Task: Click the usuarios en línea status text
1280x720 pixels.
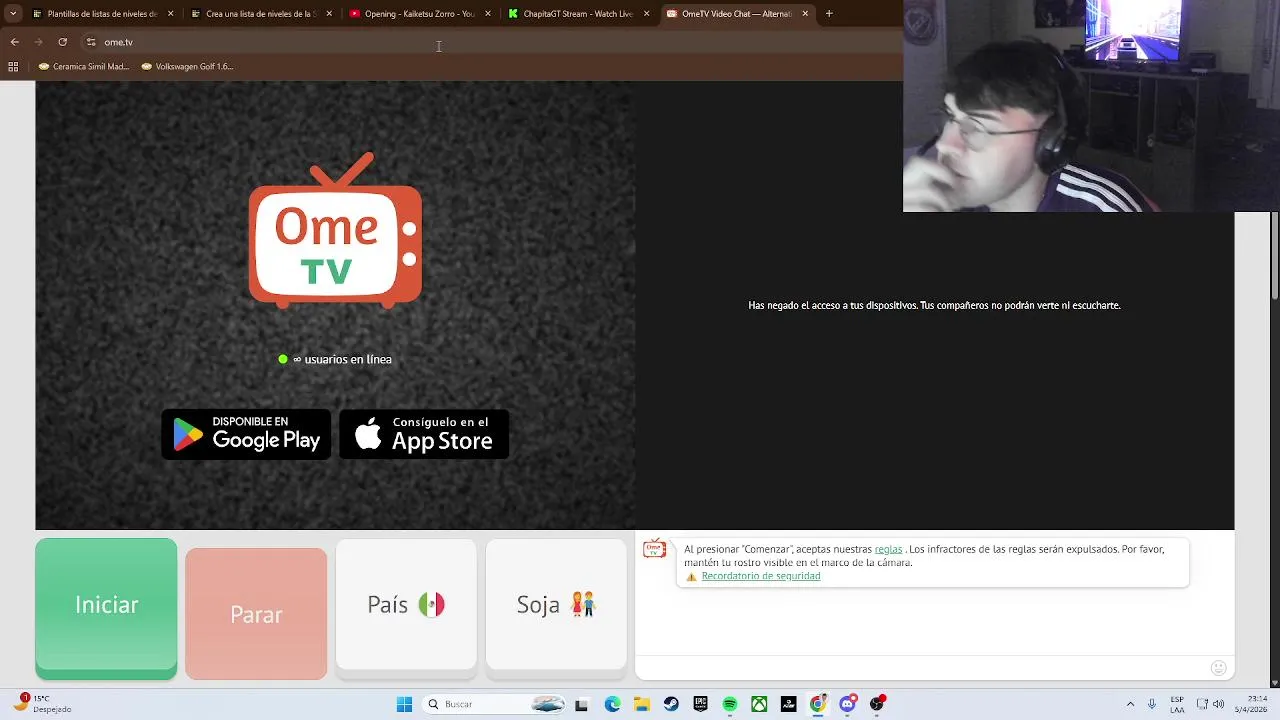Action: 342,359
